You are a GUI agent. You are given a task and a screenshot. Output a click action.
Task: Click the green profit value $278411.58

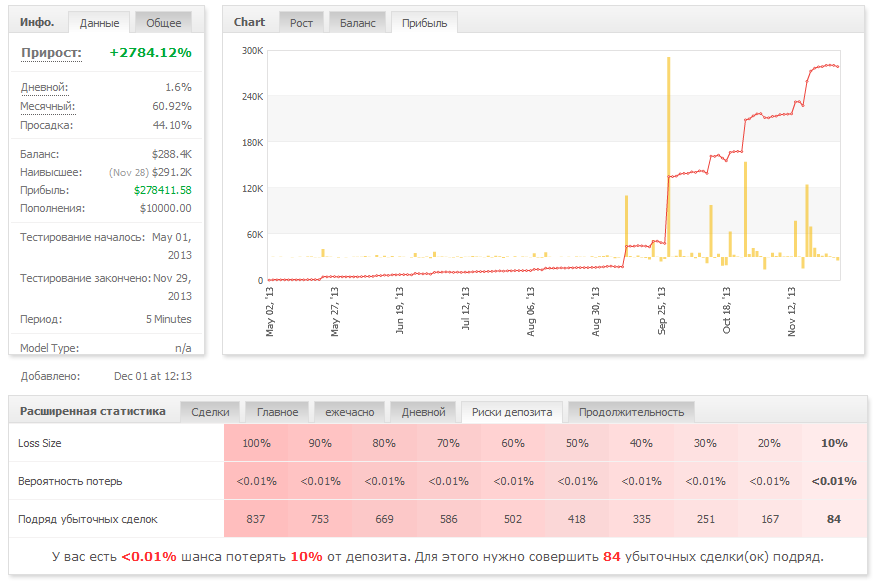click(x=162, y=190)
